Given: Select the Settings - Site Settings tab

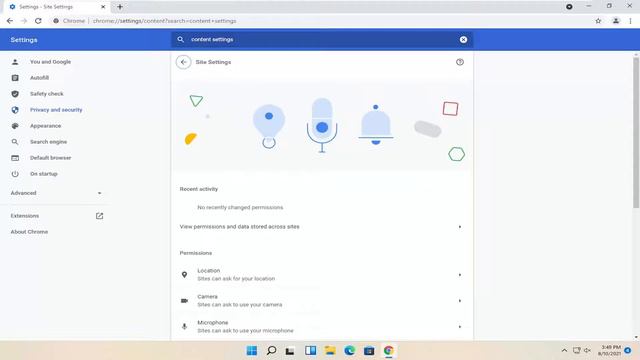Looking at the screenshot, I should [x=58, y=7].
